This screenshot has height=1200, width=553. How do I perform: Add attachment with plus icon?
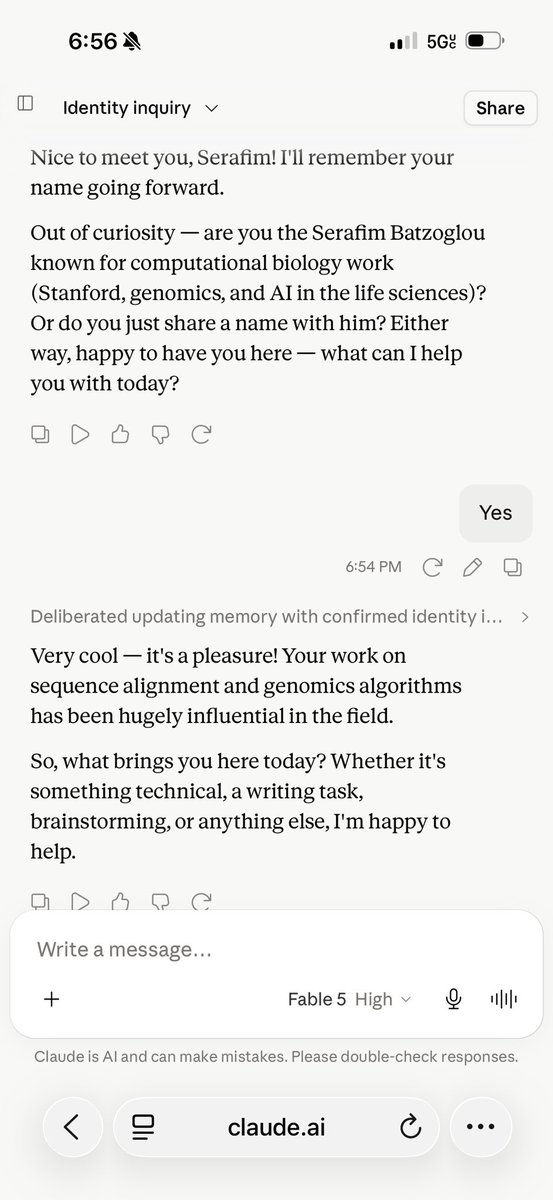(x=52, y=999)
